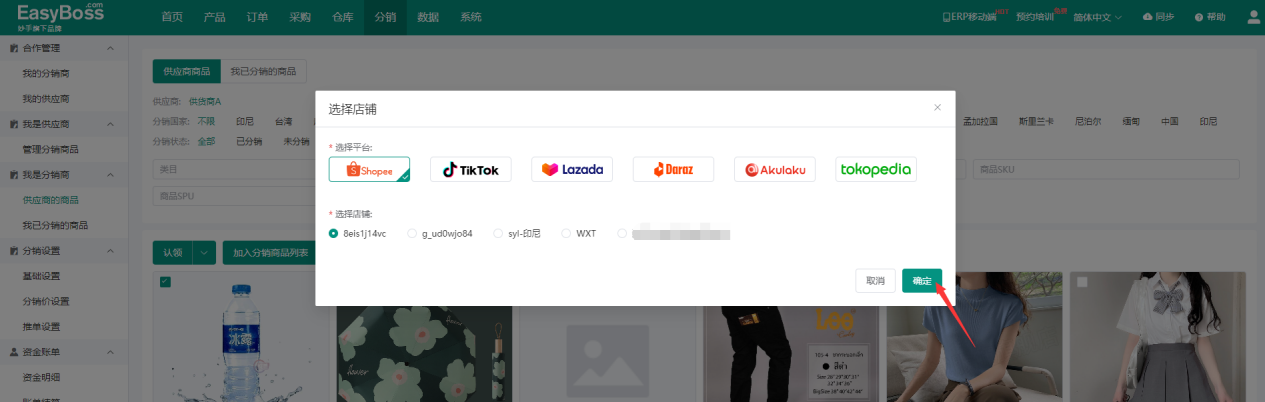
Task: Select store syl-印尼 radio button
Action: click(x=499, y=233)
